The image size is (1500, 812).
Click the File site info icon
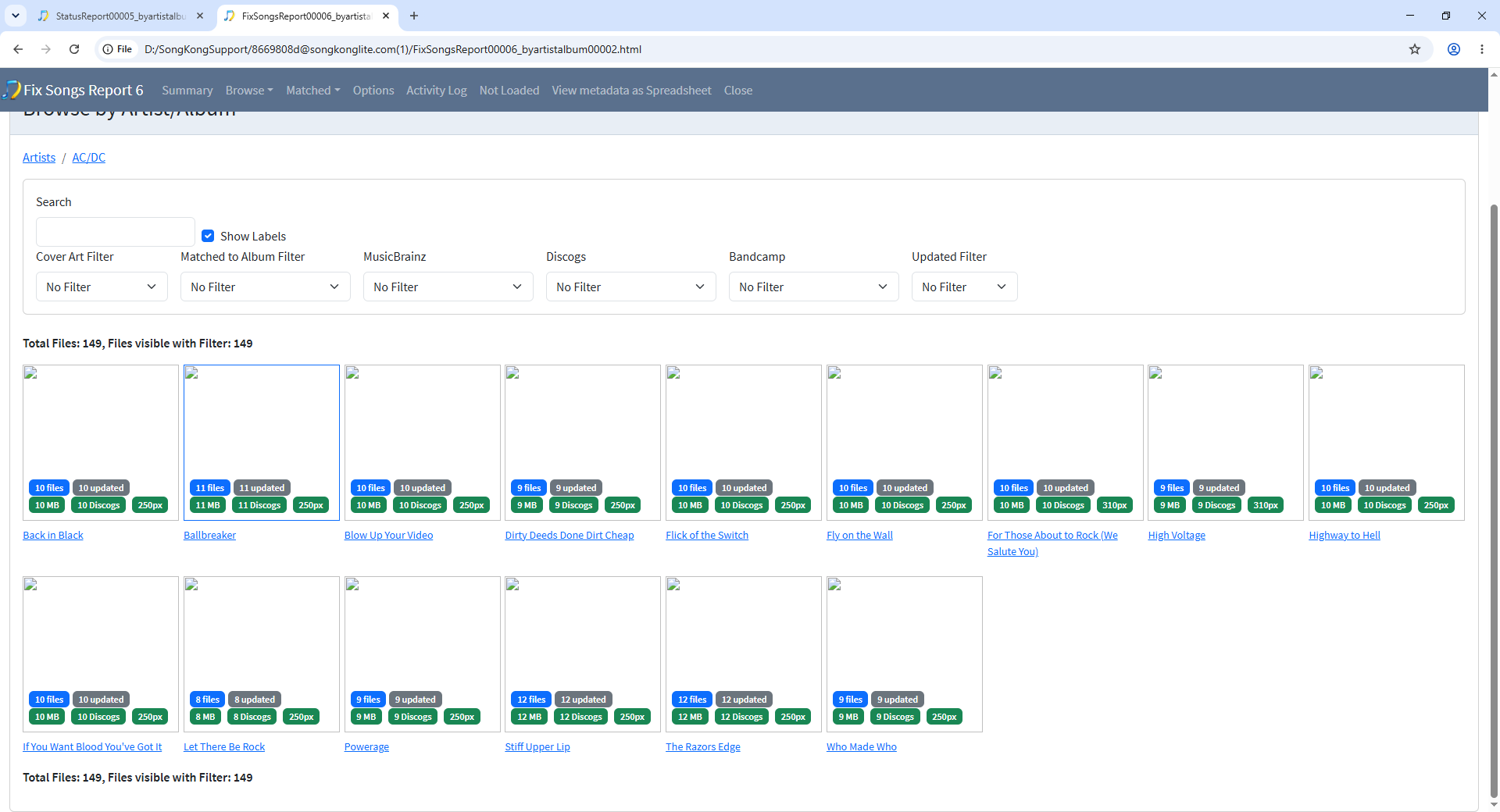coord(117,49)
